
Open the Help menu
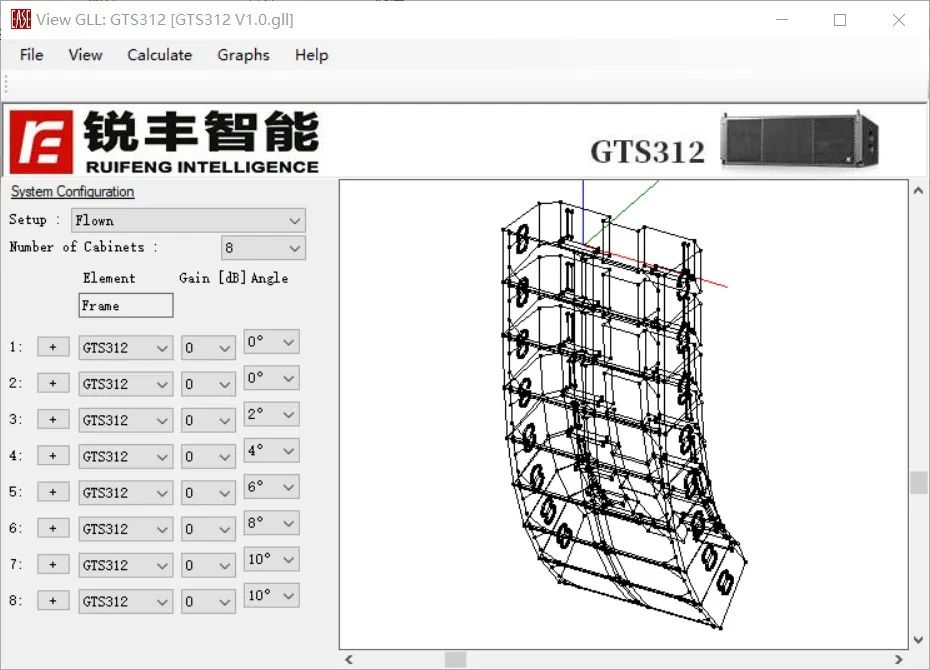pyautogui.click(x=311, y=55)
